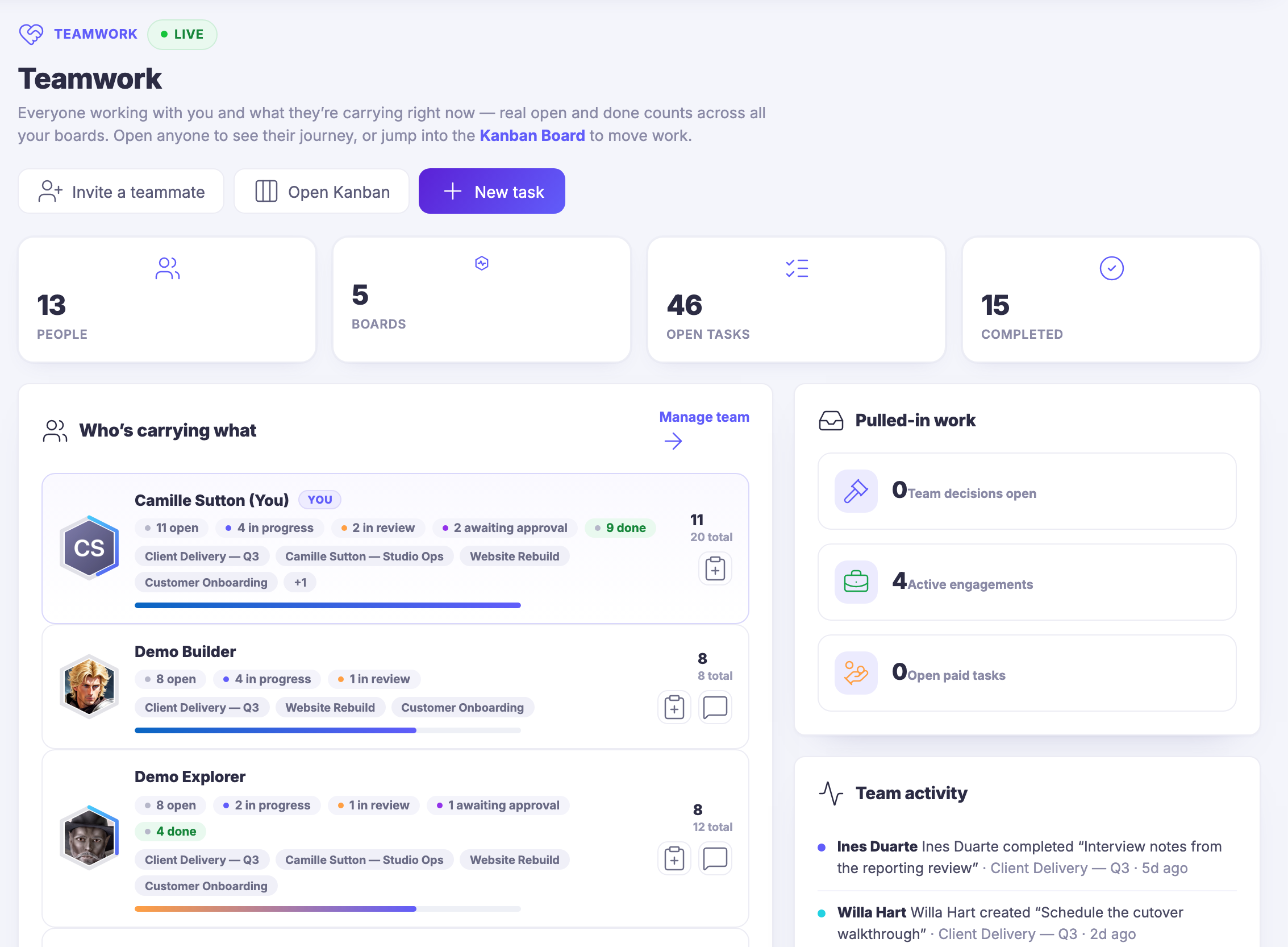Screen dimensions: 1288x947
Task: Click Camille Sutton's workload progress bar
Action: pos(327,605)
